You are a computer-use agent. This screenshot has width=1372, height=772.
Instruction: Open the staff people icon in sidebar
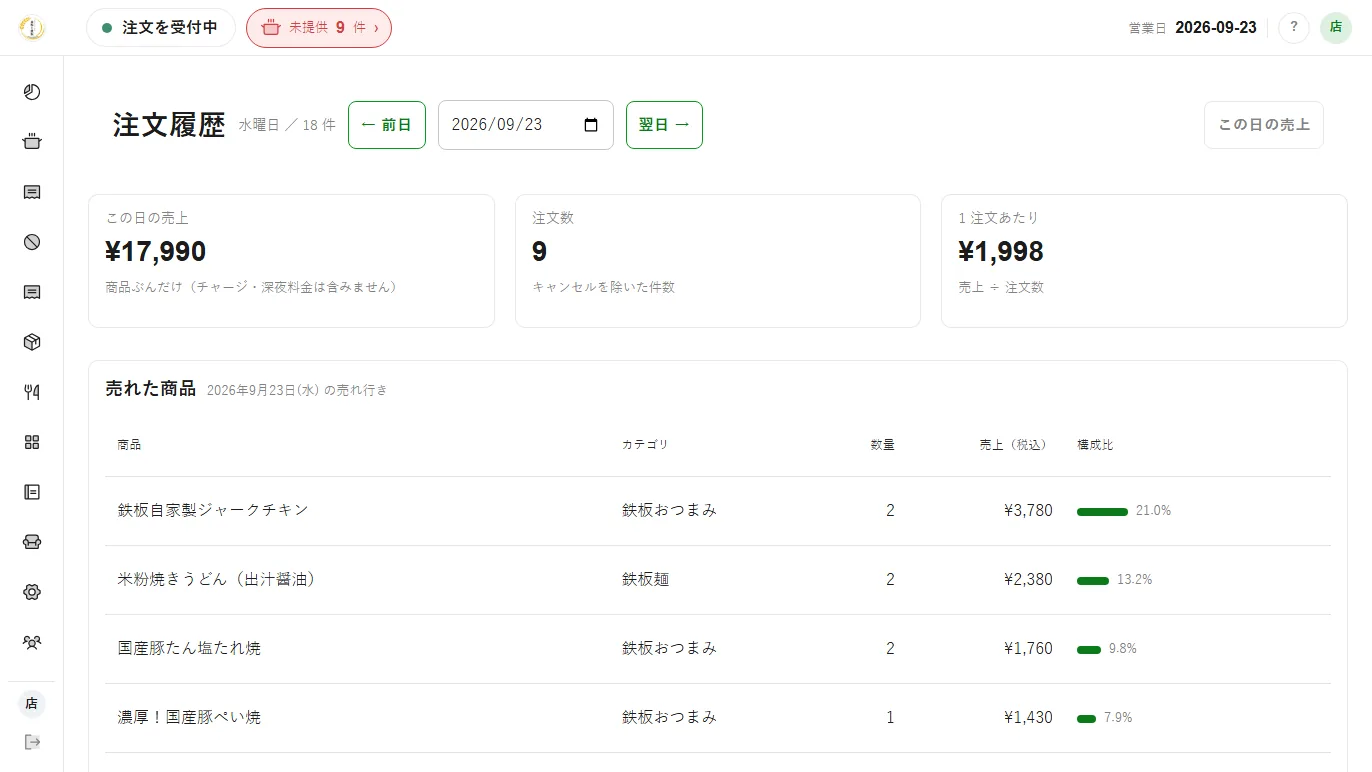click(32, 642)
